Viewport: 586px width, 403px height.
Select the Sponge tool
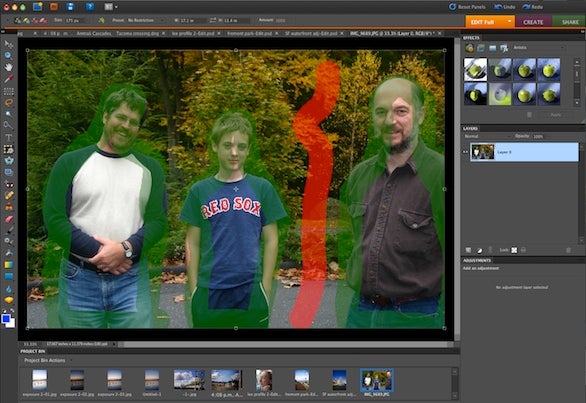pos(8,300)
